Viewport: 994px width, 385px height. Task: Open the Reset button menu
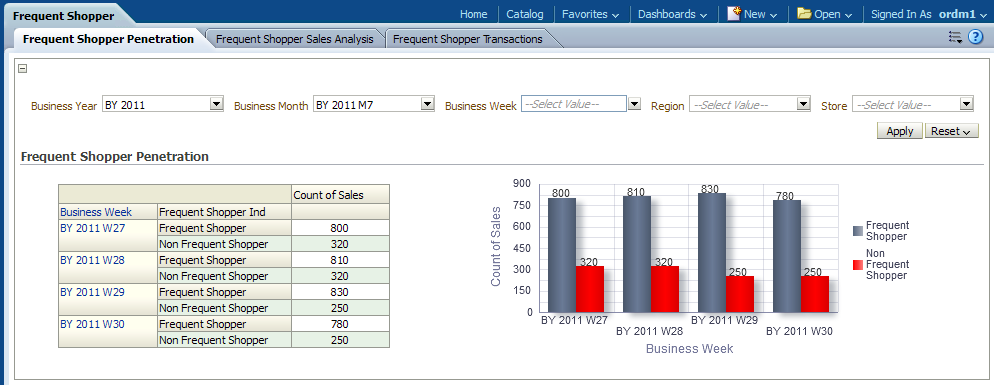coord(952,131)
